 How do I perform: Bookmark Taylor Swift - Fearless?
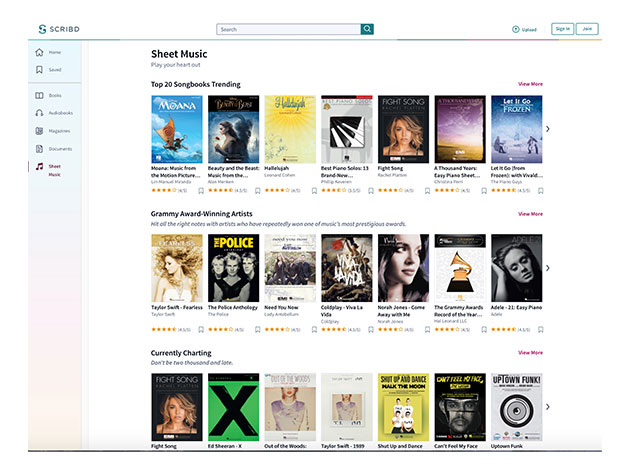[201, 330]
